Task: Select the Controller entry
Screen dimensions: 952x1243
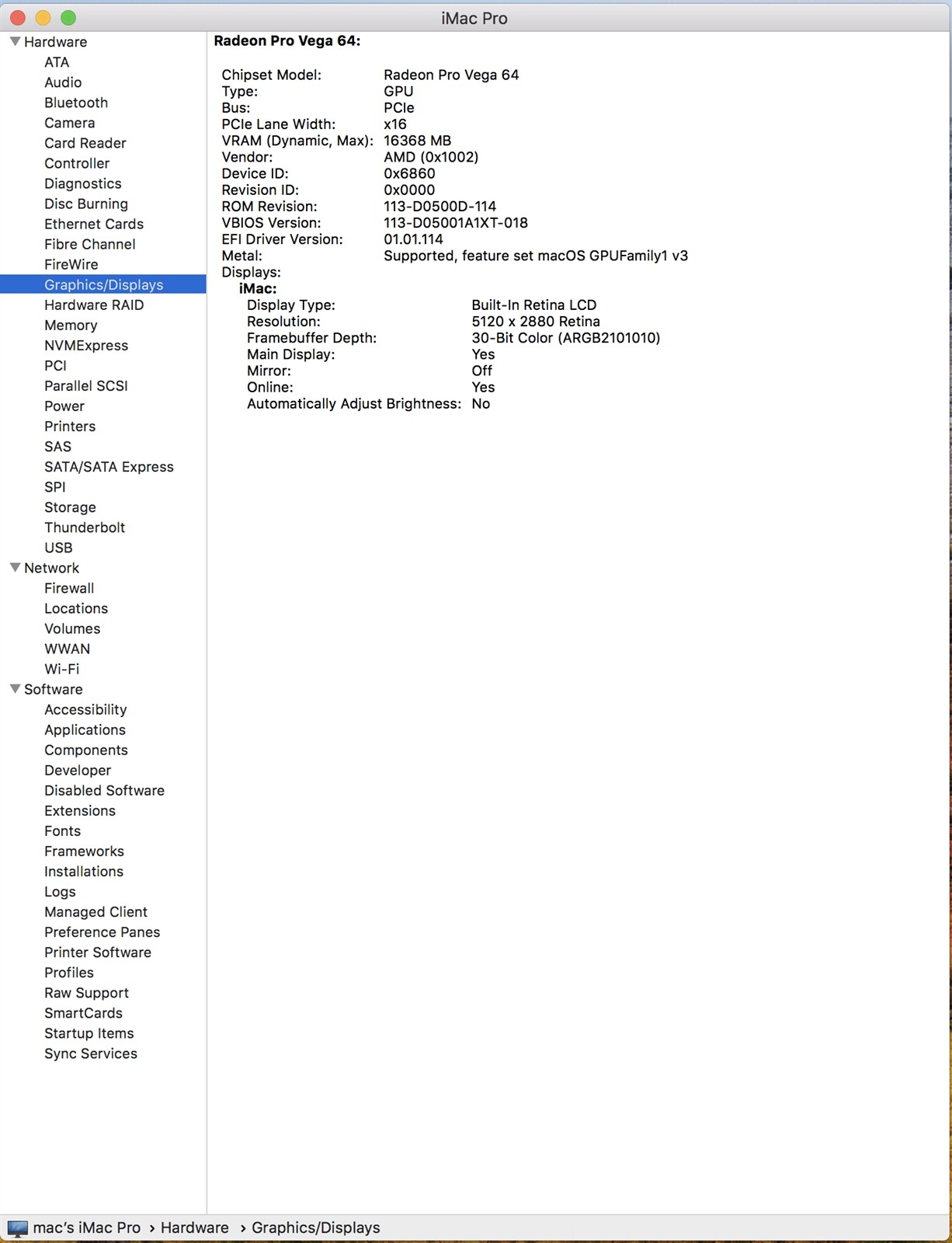Action: point(77,163)
